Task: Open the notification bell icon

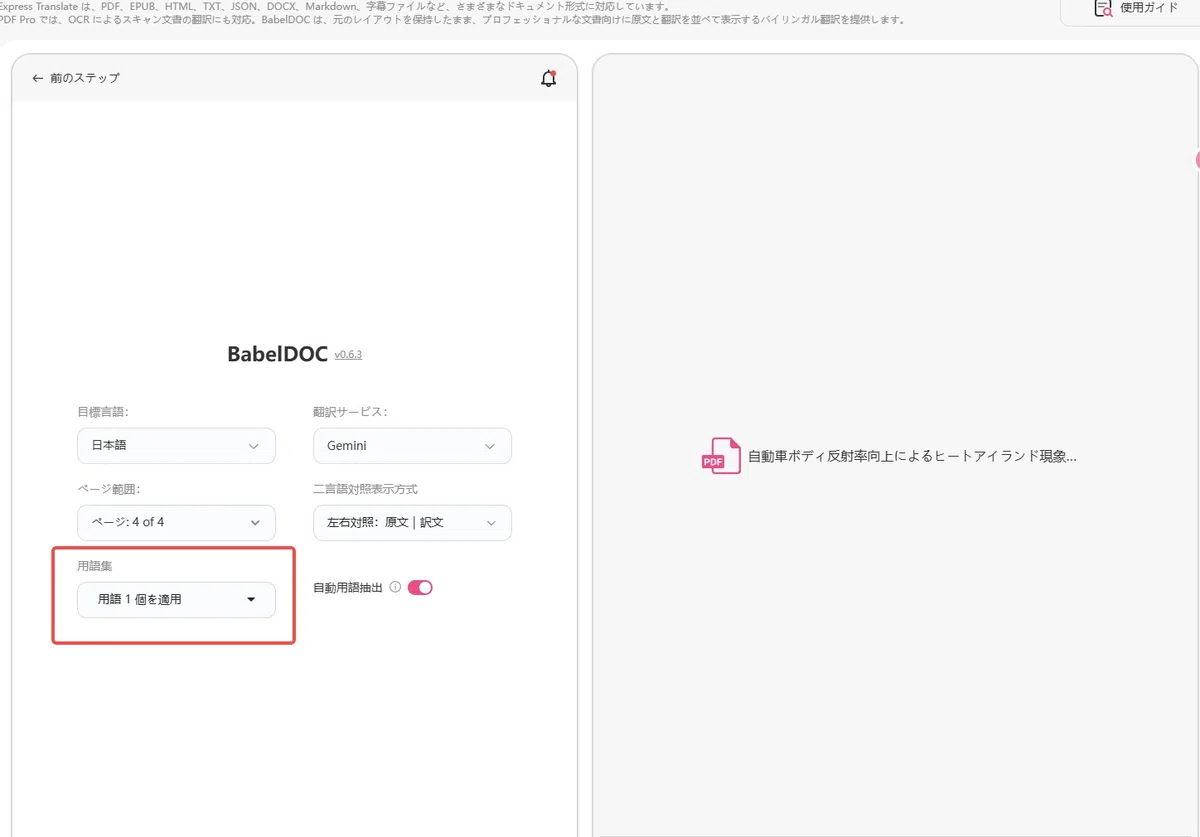Action: 548,78
